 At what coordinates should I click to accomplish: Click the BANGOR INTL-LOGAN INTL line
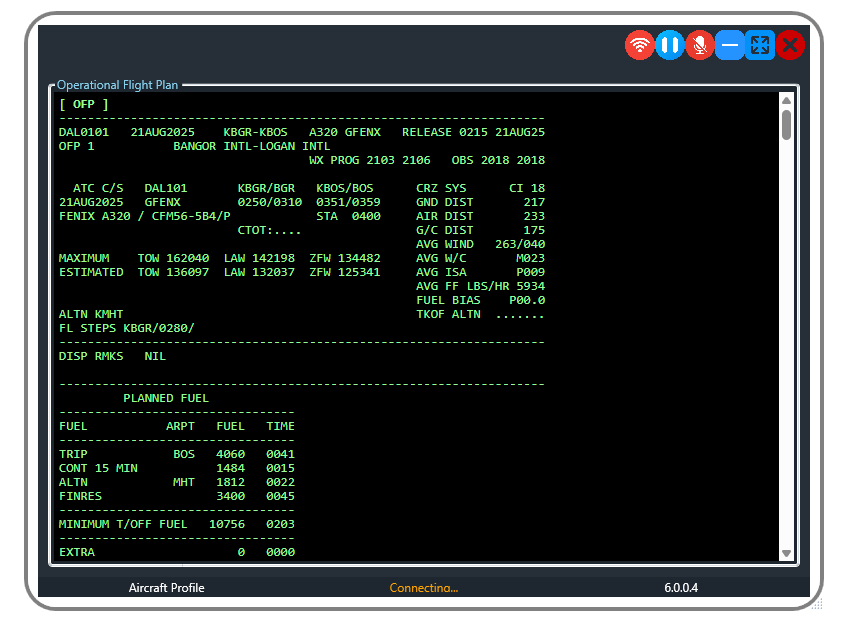pyautogui.click(x=252, y=146)
